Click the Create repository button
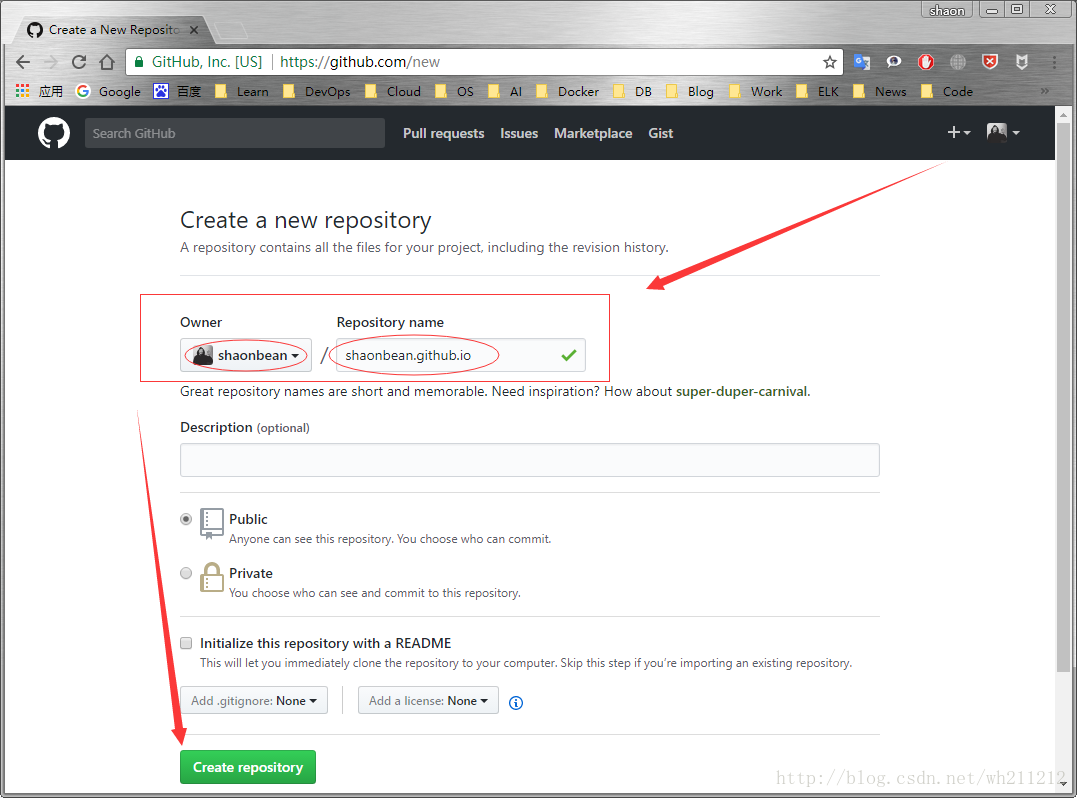 coord(247,767)
